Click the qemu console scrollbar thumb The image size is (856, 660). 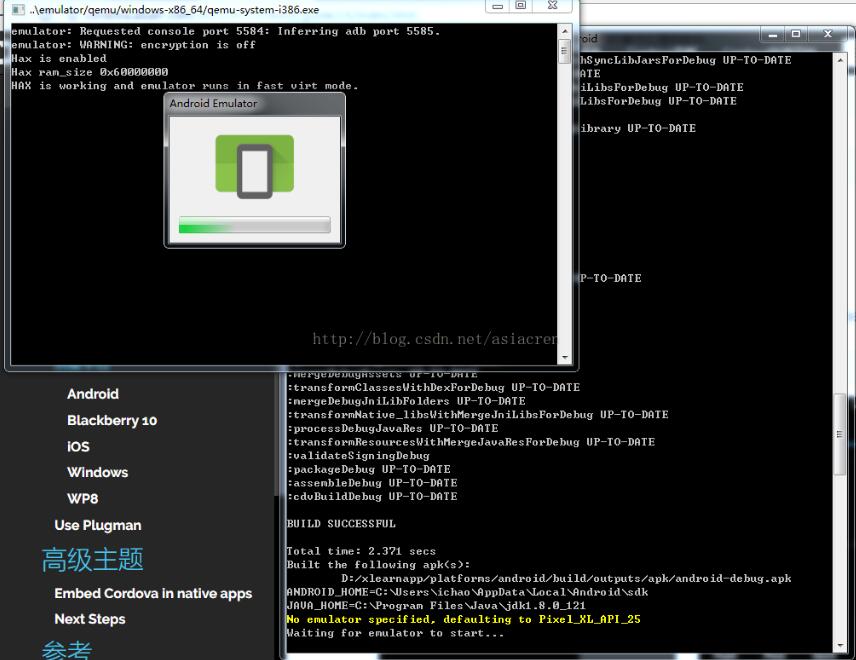click(564, 52)
